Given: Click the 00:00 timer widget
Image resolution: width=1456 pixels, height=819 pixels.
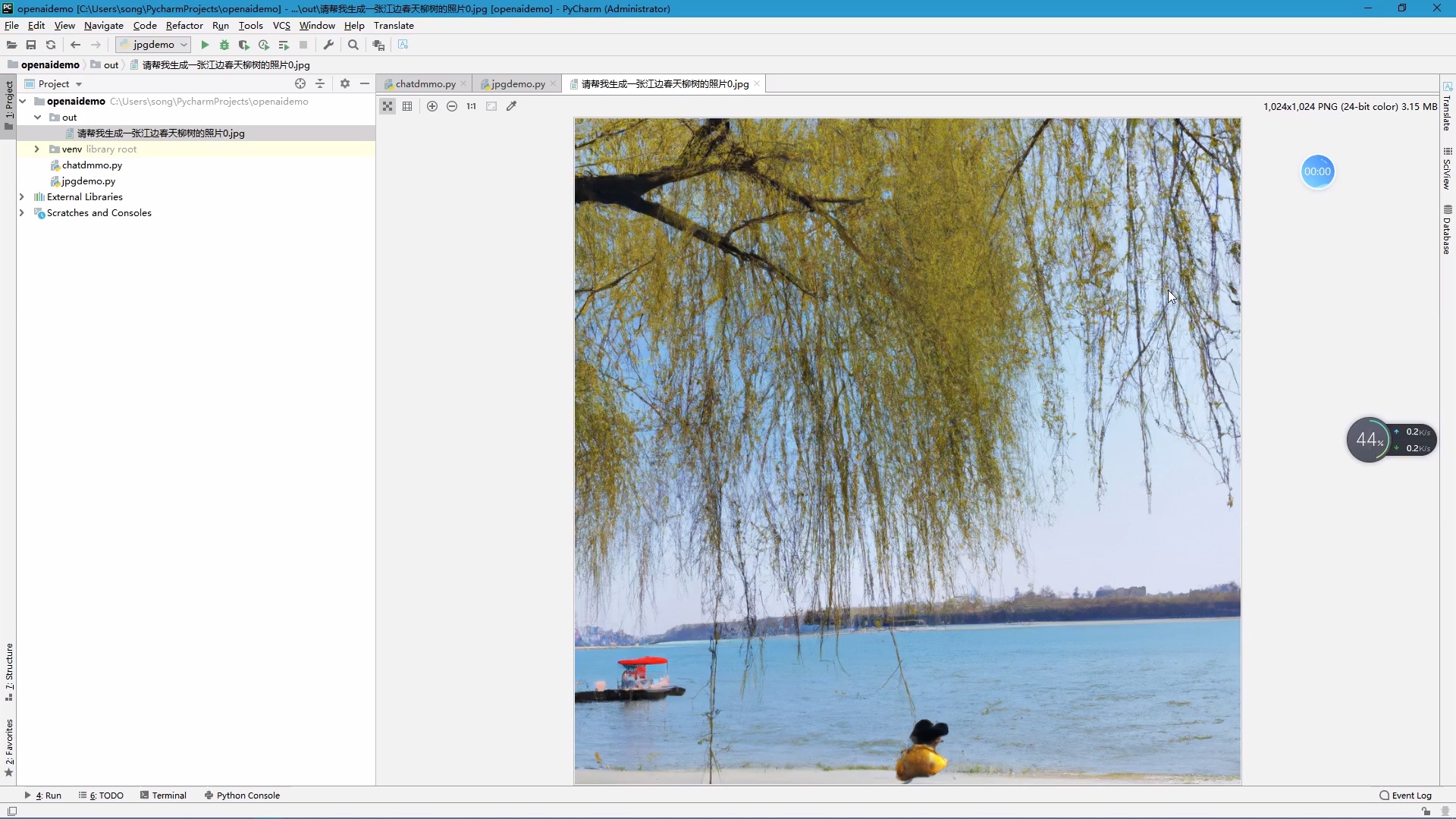Looking at the screenshot, I should pyautogui.click(x=1317, y=172).
